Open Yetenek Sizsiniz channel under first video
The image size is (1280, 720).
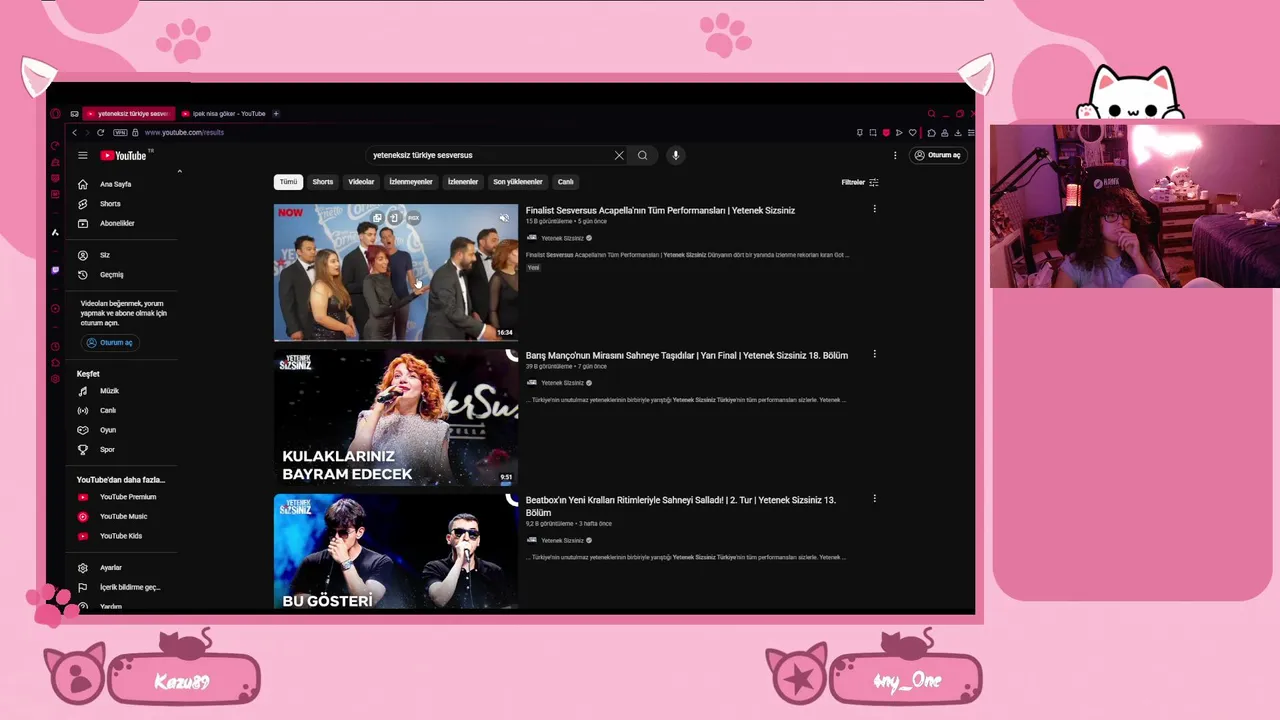[562, 238]
